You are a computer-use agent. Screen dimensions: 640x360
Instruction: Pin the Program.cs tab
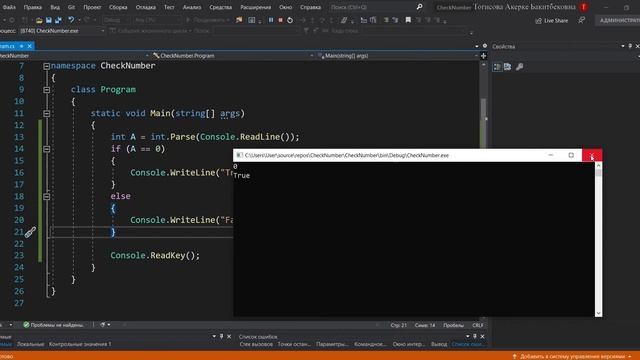click(x=21, y=46)
